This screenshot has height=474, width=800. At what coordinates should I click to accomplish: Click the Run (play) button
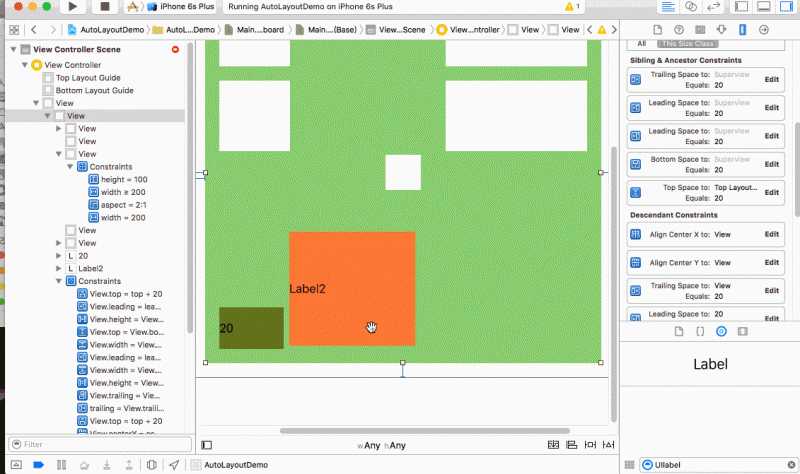(x=74, y=6)
